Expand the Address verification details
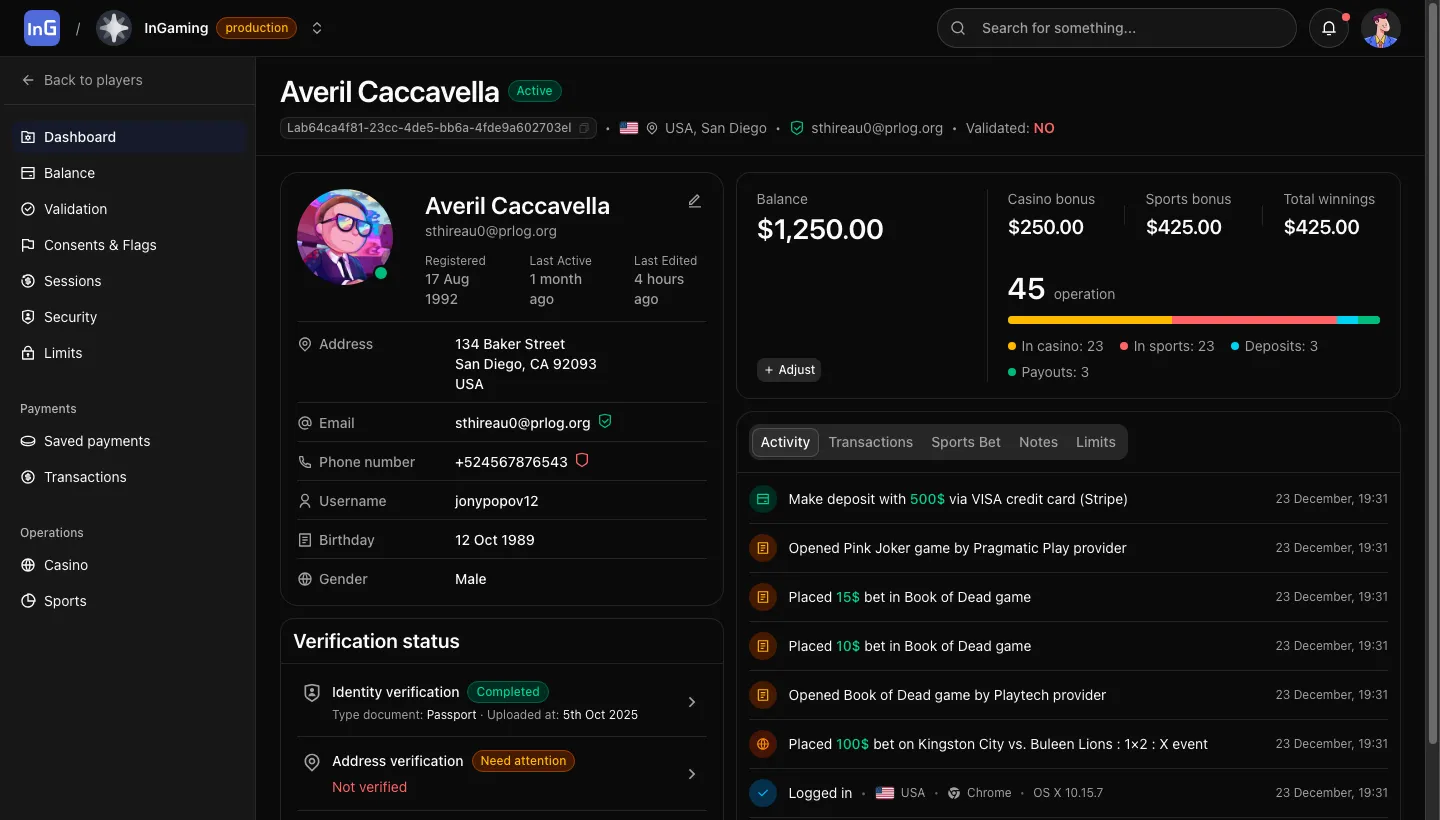The image size is (1440, 820). [x=691, y=773]
